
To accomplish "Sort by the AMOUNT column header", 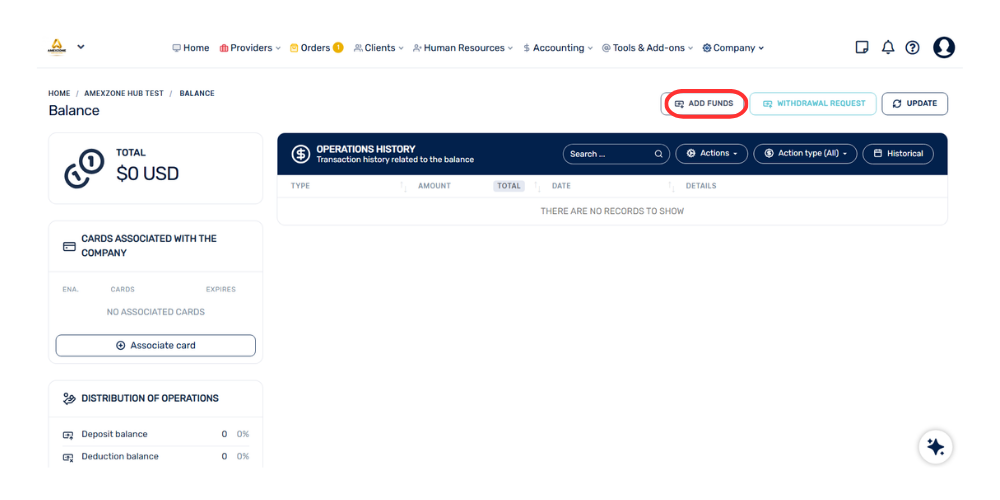I will (434, 186).
